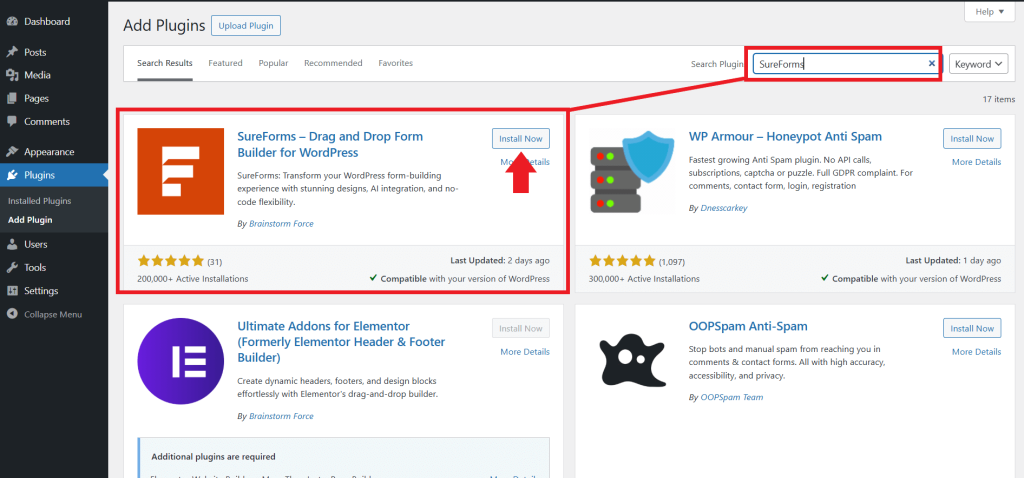Select the Add Plugin submenu item

point(30,220)
